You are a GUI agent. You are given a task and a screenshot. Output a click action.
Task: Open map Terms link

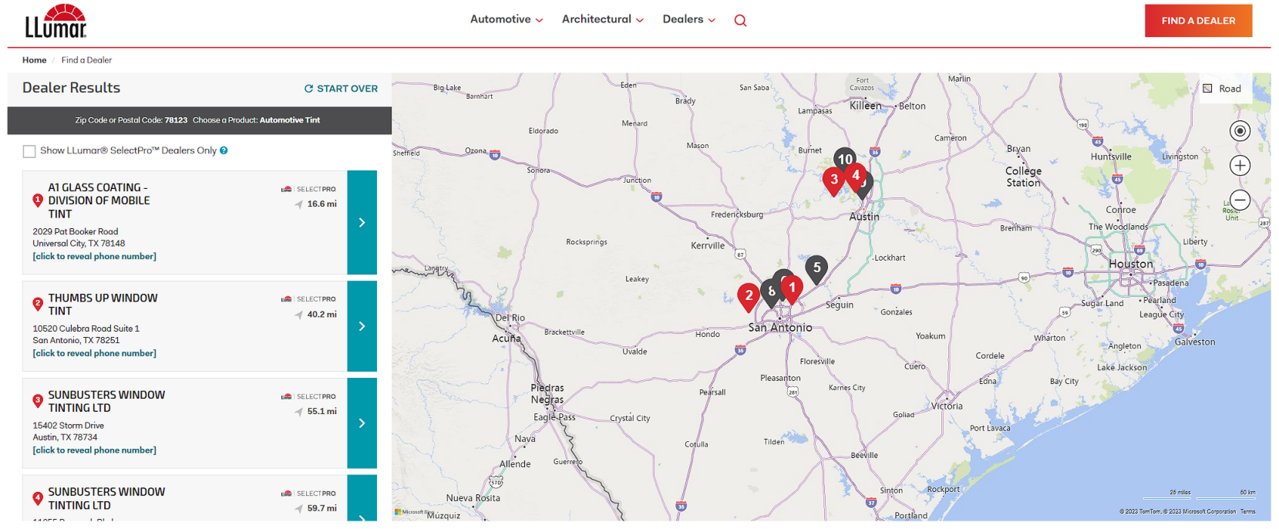pyautogui.click(x=1248, y=512)
